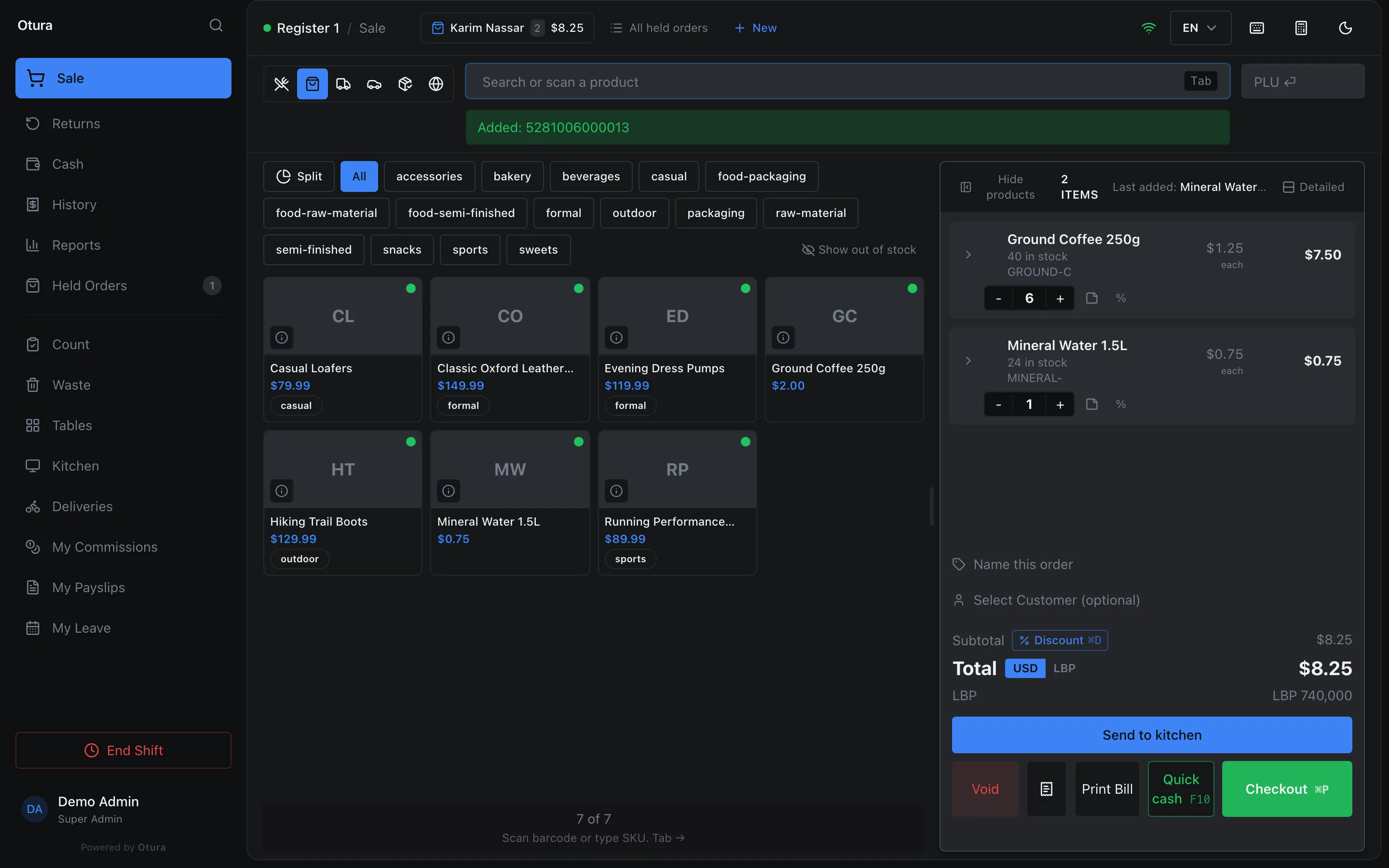Switch total currency to LBP
Image resolution: width=1389 pixels, height=868 pixels.
[1064, 668]
